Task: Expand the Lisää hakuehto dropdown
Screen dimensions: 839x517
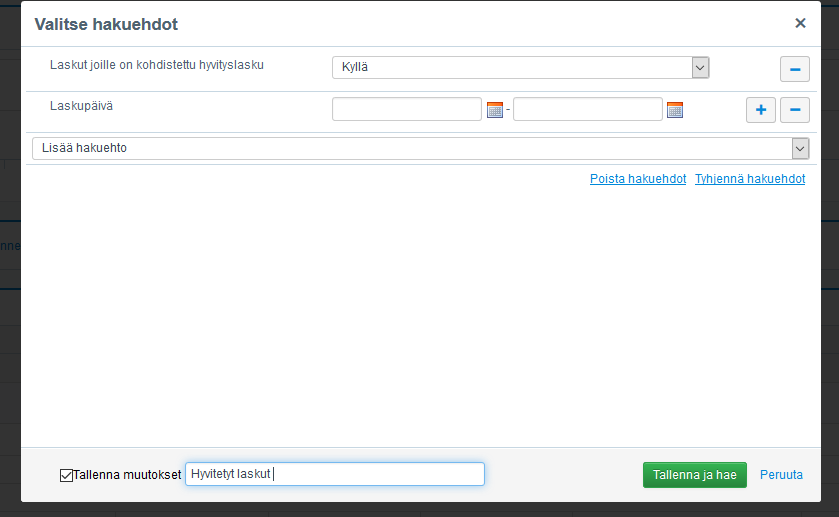Action: 420,148
